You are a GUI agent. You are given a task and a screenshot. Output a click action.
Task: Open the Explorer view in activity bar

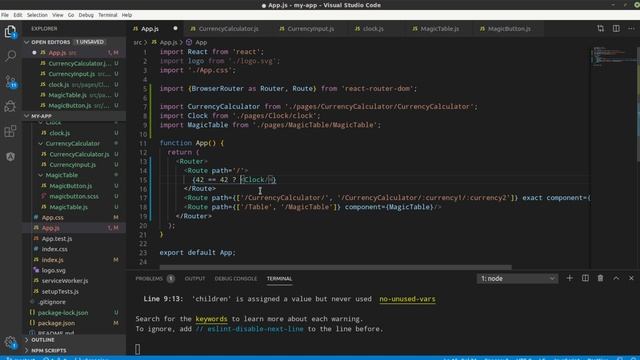pyautogui.click(x=10, y=31)
